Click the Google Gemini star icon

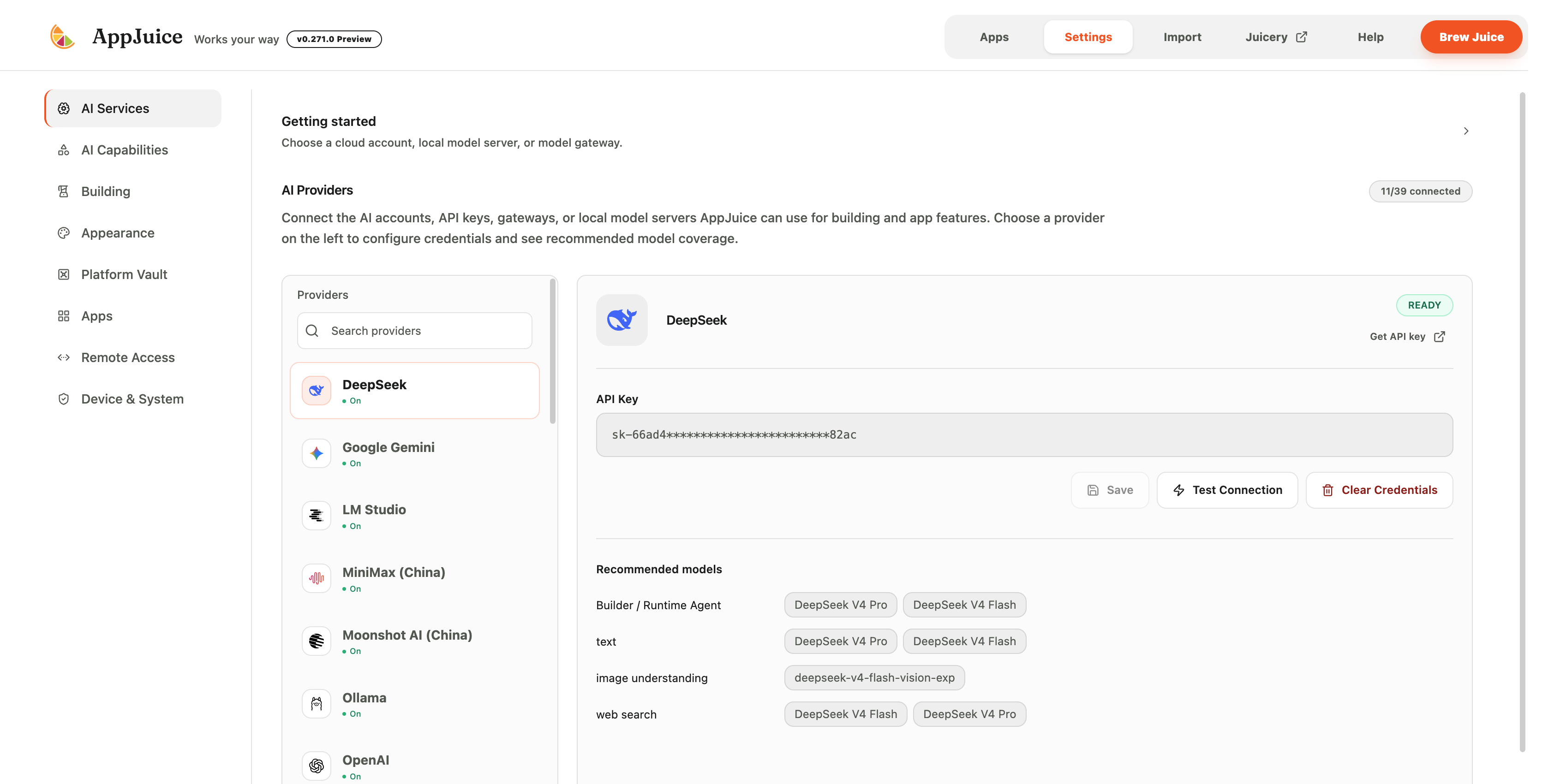tap(317, 453)
